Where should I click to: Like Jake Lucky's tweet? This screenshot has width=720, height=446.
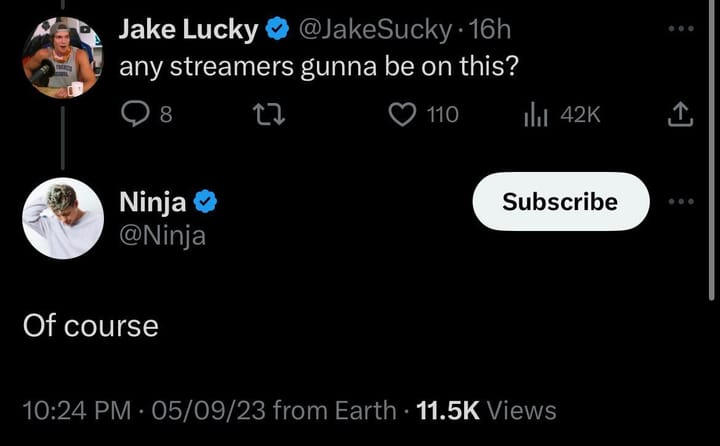[x=402, y=116]
